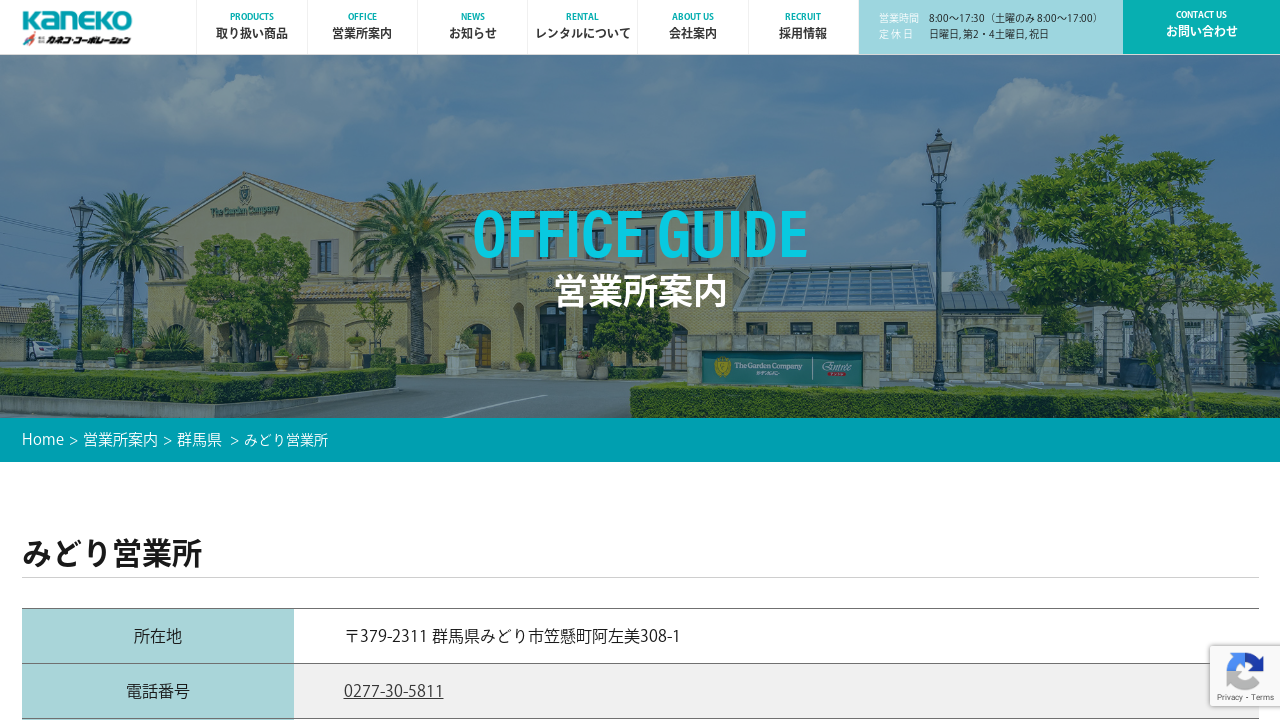Open the お知らせ news page
The height and width of the screenshot is (720, 1280).
472,27
